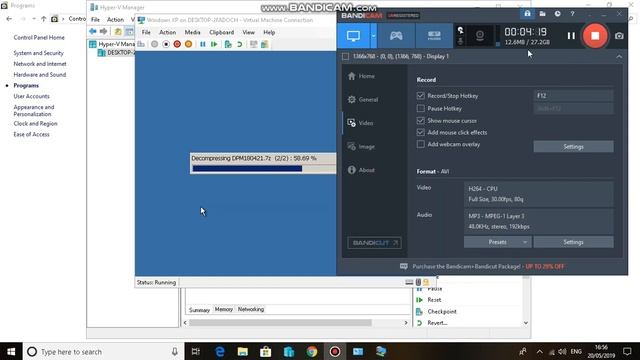The height and width of the screenshot is (360, 640).
Task: Click the green Reset icon in VM toolbar
Action: click(x=214, y=44)
